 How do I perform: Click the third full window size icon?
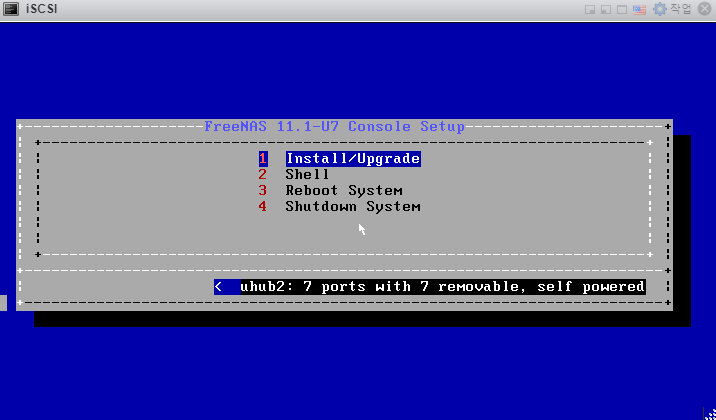click(x=621, y=10)
